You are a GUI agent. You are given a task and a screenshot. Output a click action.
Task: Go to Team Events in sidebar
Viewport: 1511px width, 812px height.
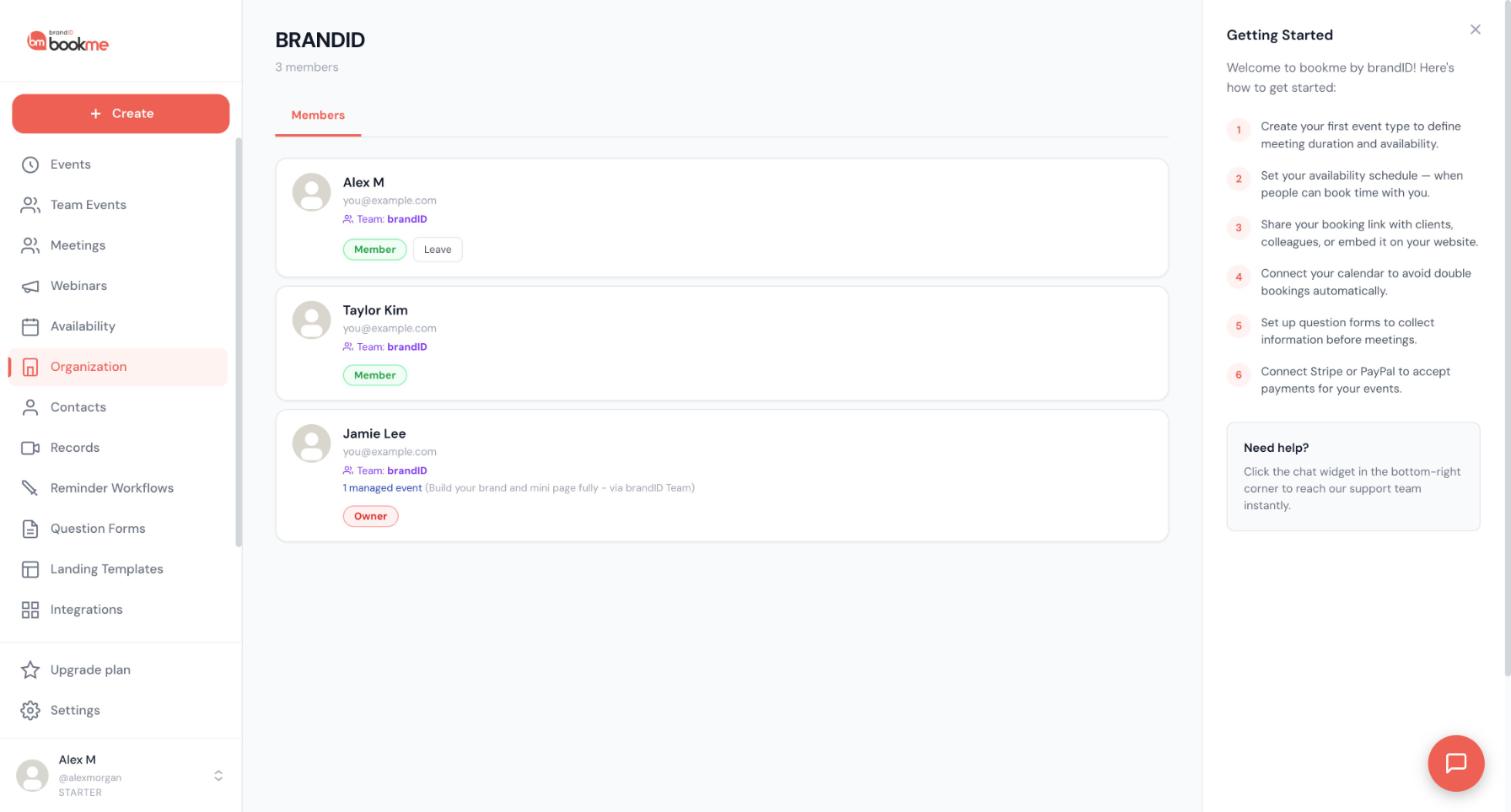coord(118,205)
